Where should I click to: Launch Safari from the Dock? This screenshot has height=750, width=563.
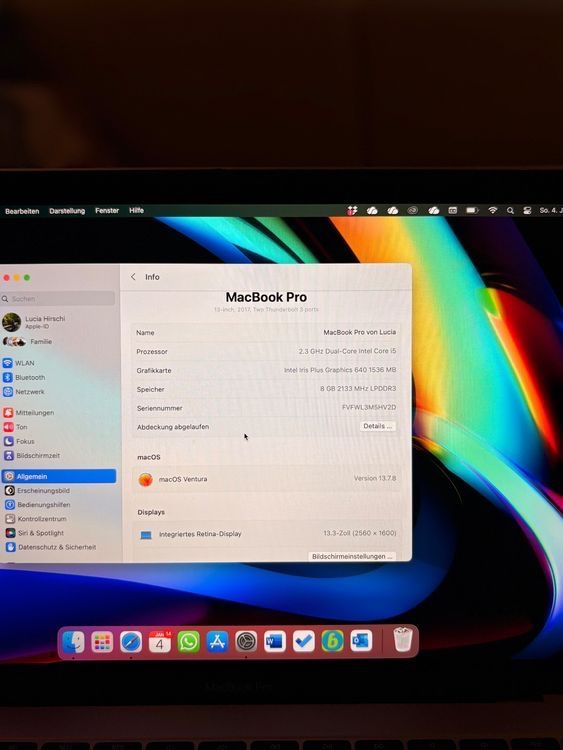click(x=131, y=641)
